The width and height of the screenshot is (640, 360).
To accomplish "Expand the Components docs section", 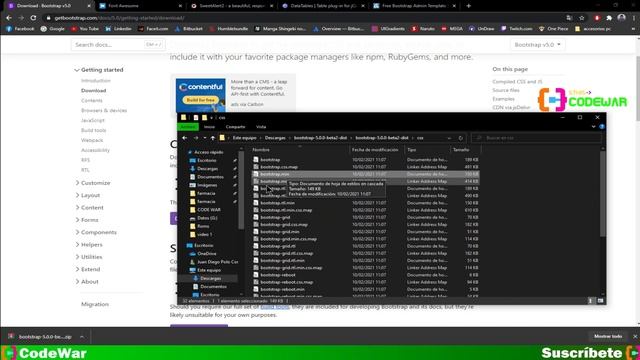I will 96,232.
